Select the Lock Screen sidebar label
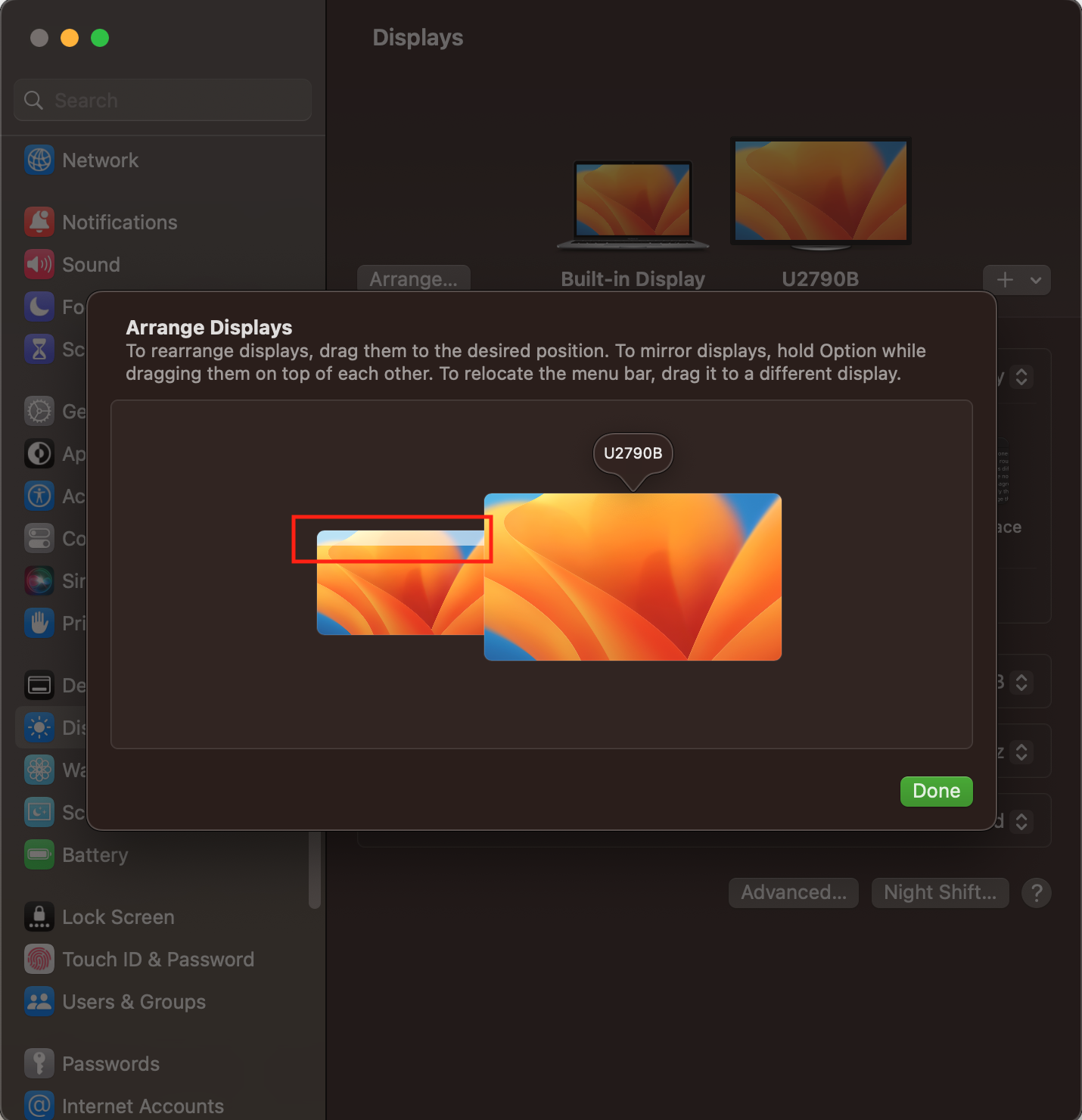 pyautogui.click(x=118, y=917)
